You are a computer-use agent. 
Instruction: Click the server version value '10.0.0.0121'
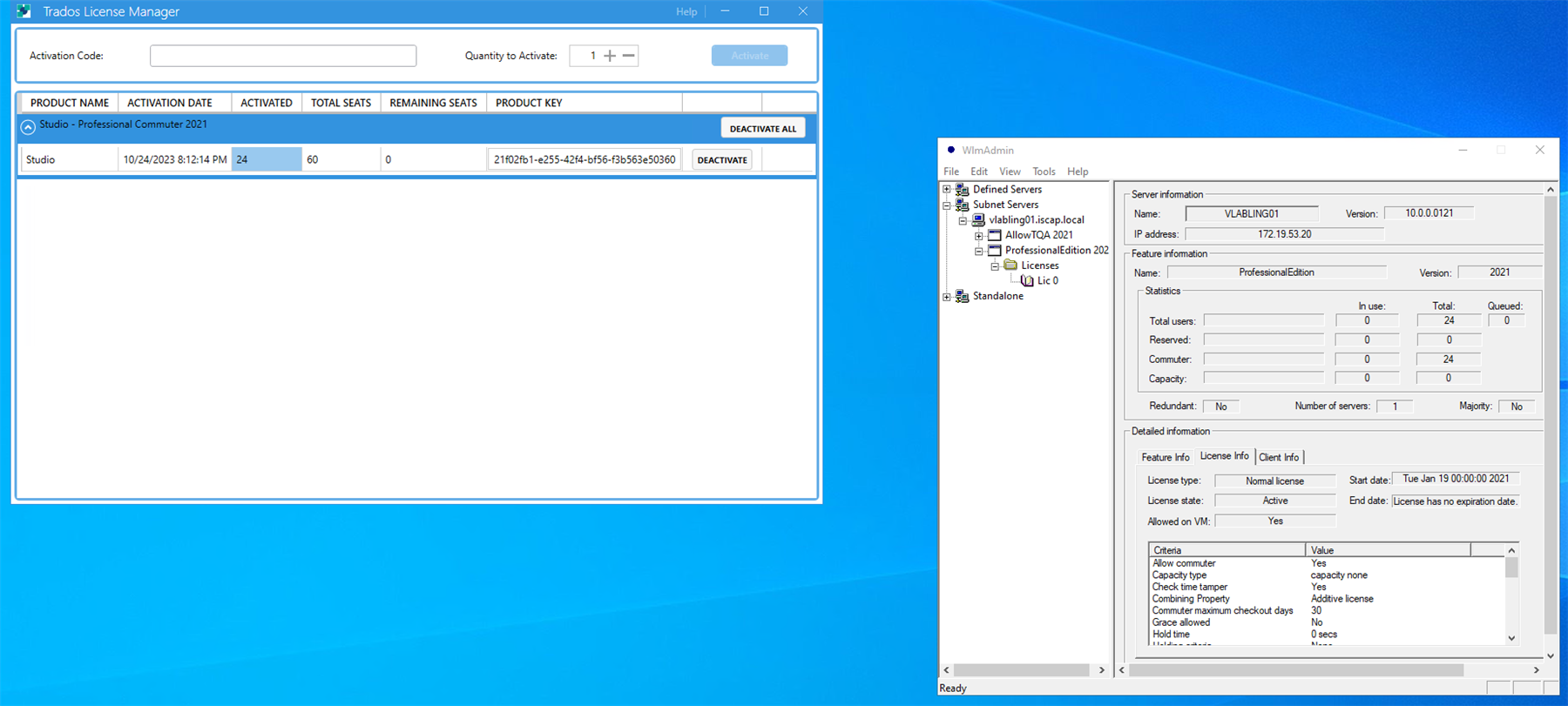[x=1429, y=213]
